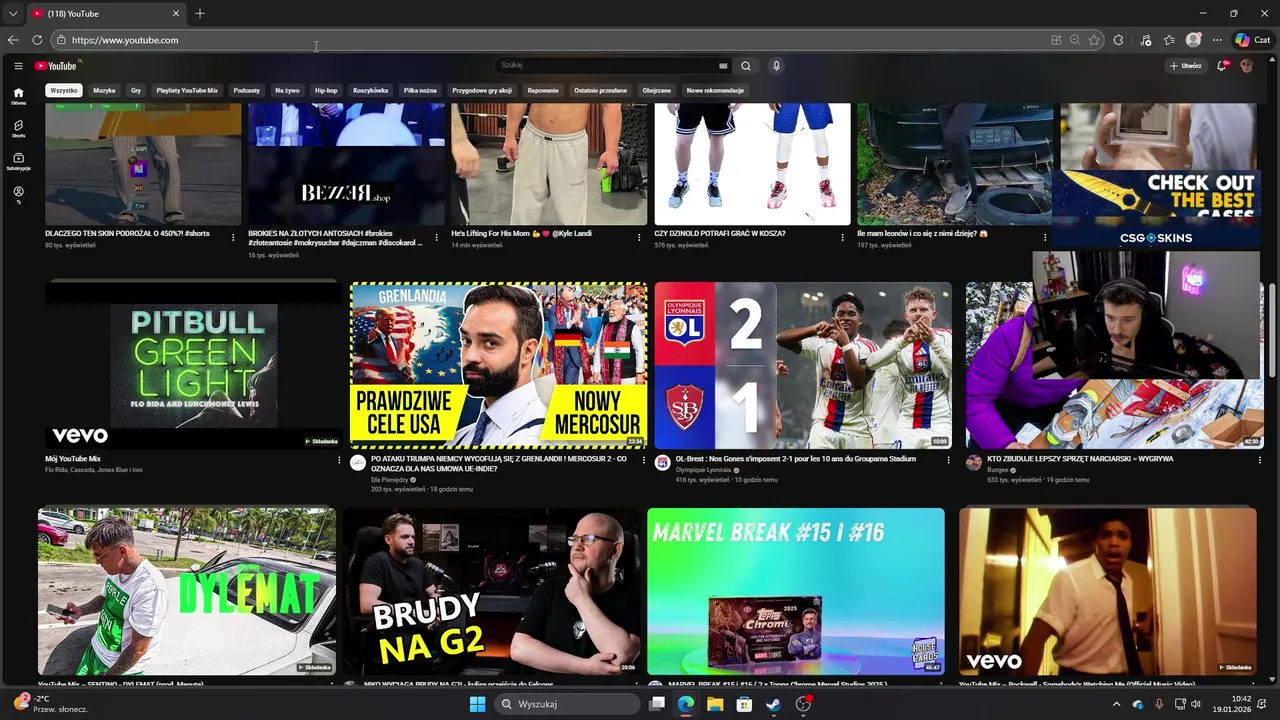Open browser settings three-dot menu

(1217, 40)
